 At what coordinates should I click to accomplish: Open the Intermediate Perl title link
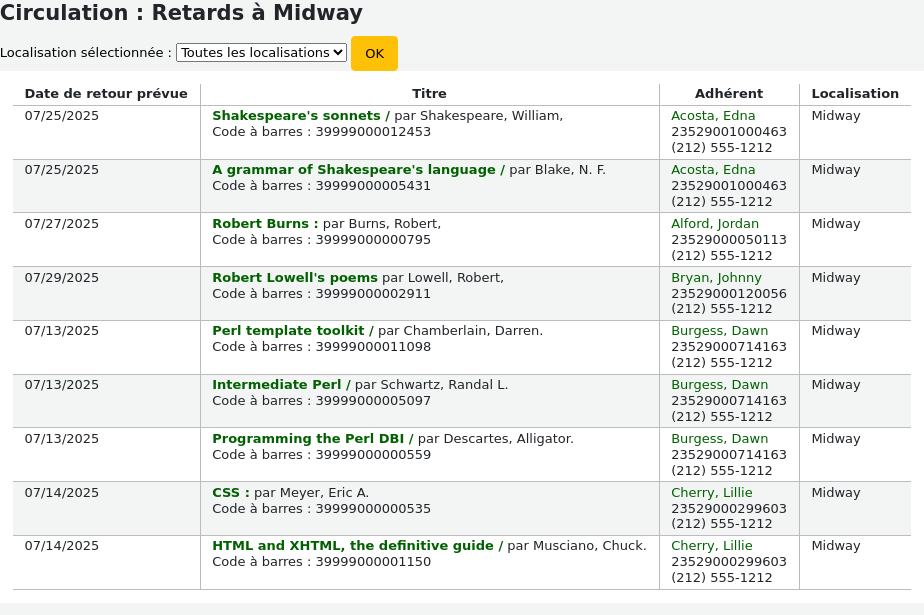281,385
